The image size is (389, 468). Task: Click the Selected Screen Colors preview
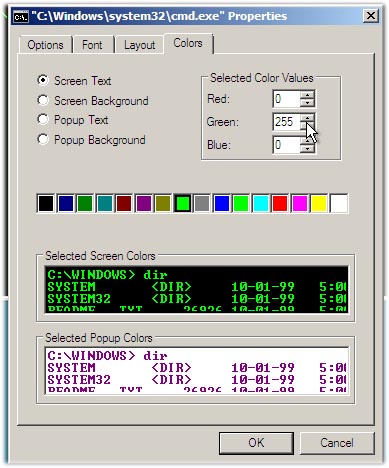click(x=197, y=289)
